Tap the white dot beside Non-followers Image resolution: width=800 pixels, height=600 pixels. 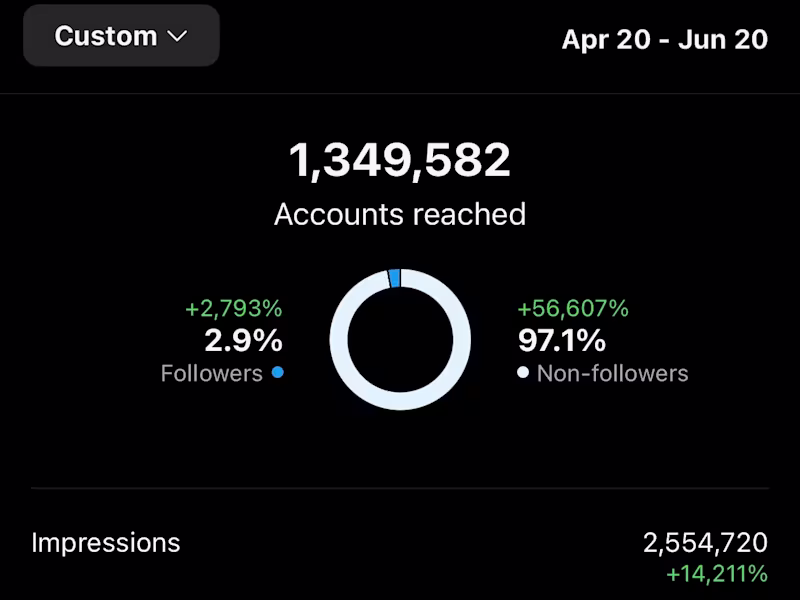pos(523,373)
